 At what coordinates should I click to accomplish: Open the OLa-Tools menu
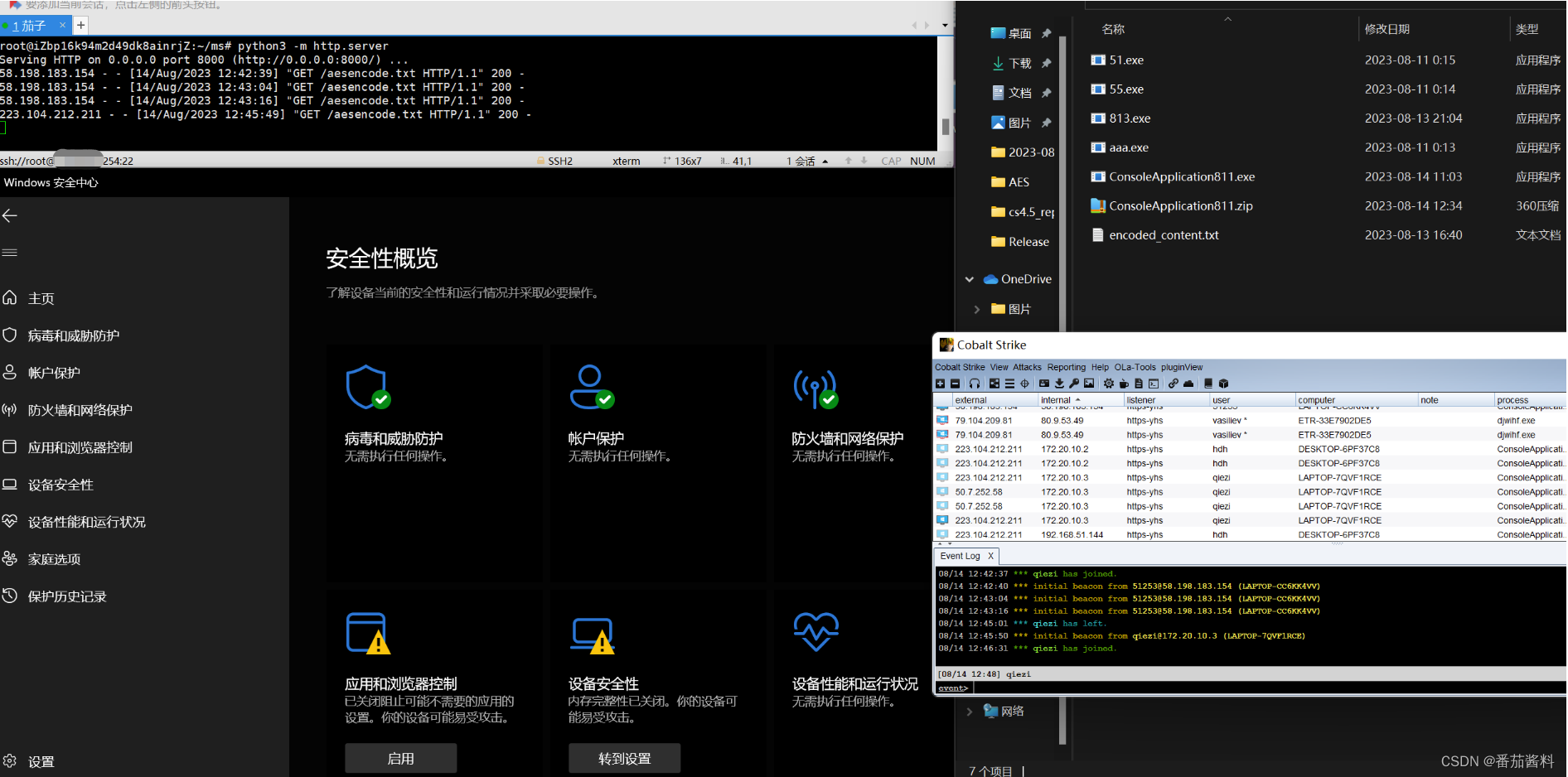(1135, 367)
